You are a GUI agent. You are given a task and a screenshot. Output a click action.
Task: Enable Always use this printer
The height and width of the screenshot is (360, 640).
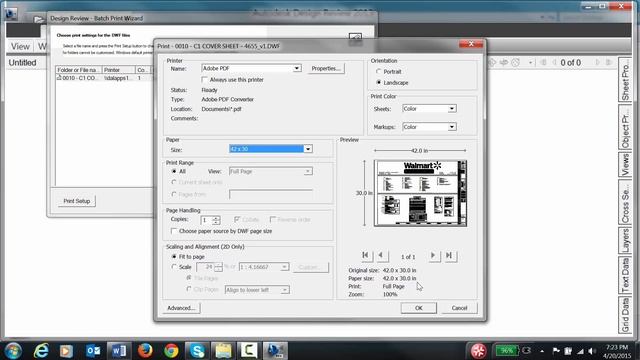coord(205,80)
